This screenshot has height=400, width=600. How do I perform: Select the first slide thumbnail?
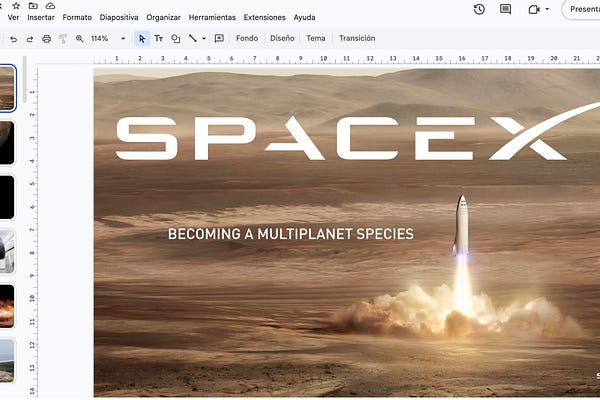coord(7,88)
